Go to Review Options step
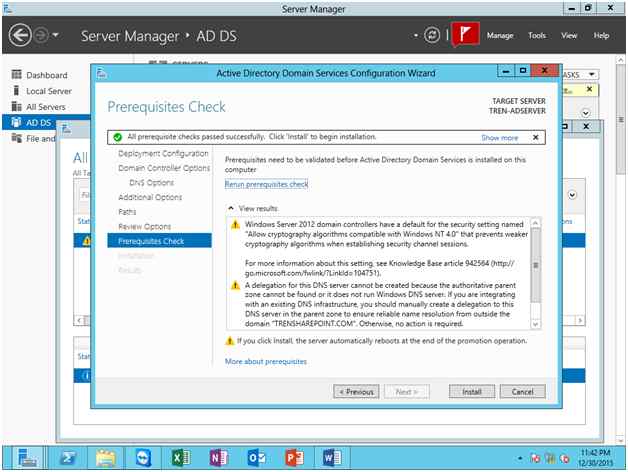 pyautogui.click(x=144, y=226)
